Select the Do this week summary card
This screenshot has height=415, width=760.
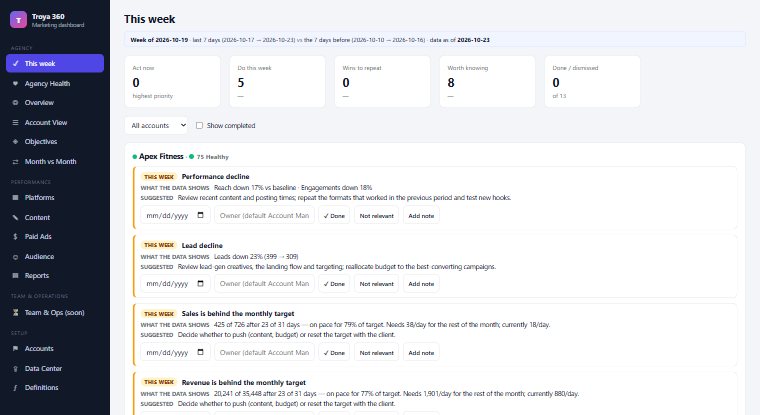point(277,81)
